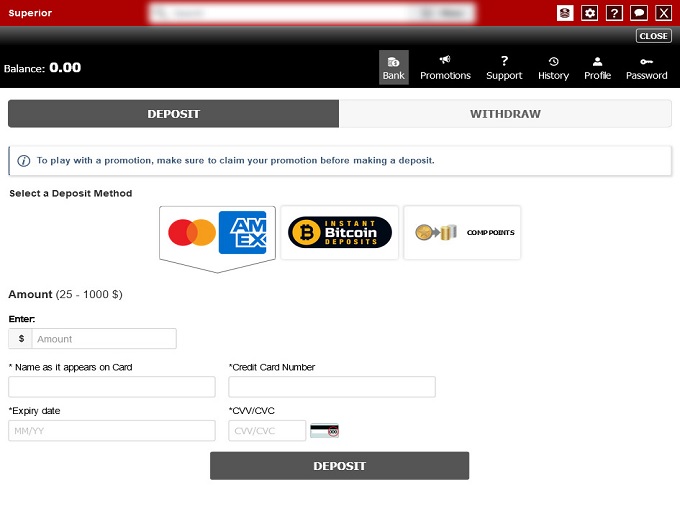Select the Deposit tab
680x511 pixels.
coord(173,114)
